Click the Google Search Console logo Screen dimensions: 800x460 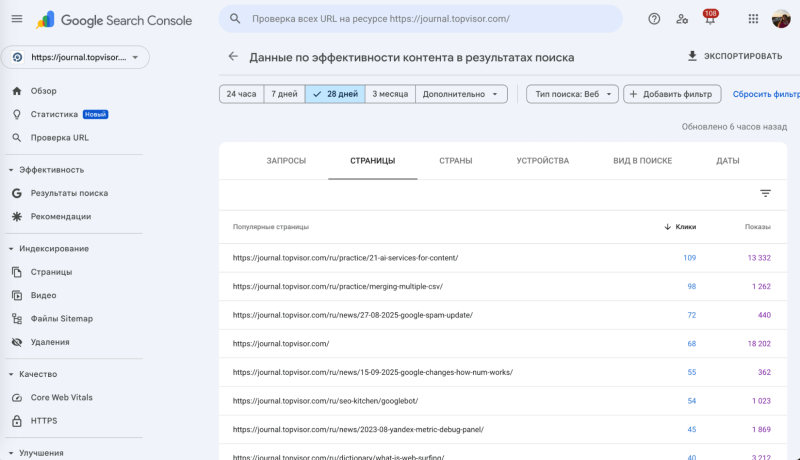coord(114,20)
